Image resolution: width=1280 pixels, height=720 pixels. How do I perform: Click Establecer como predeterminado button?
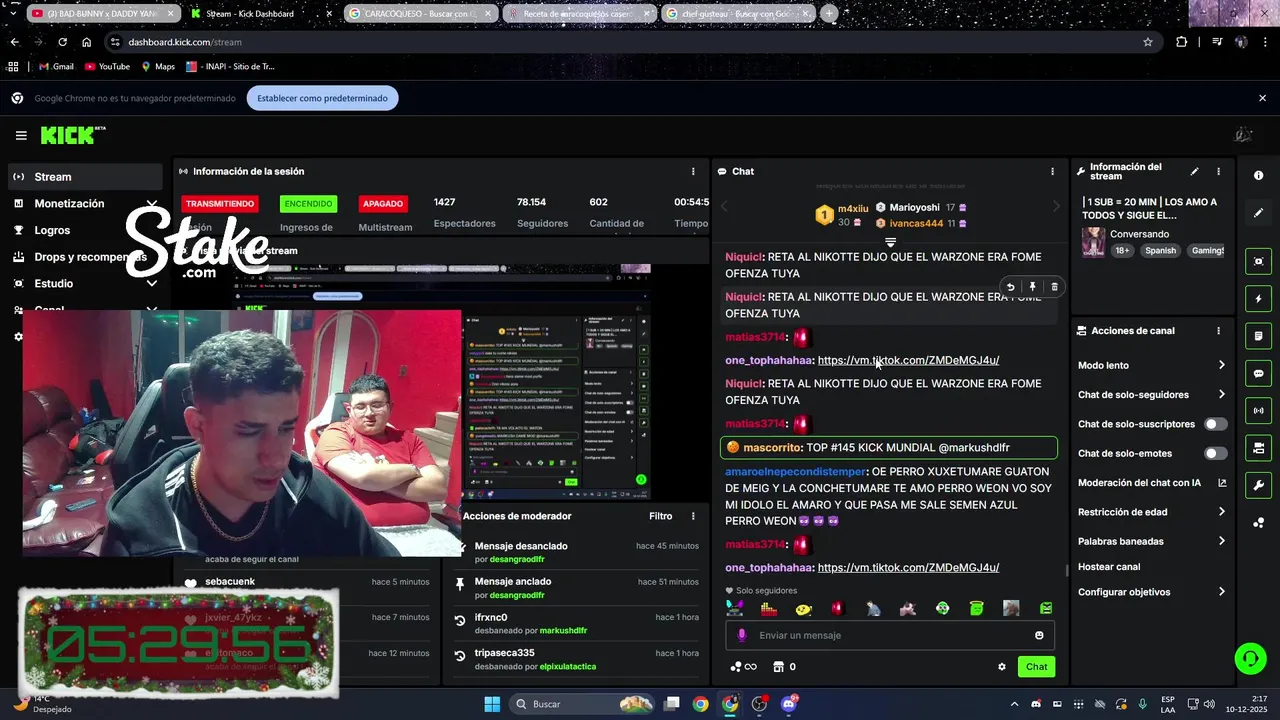coord(323,98)
